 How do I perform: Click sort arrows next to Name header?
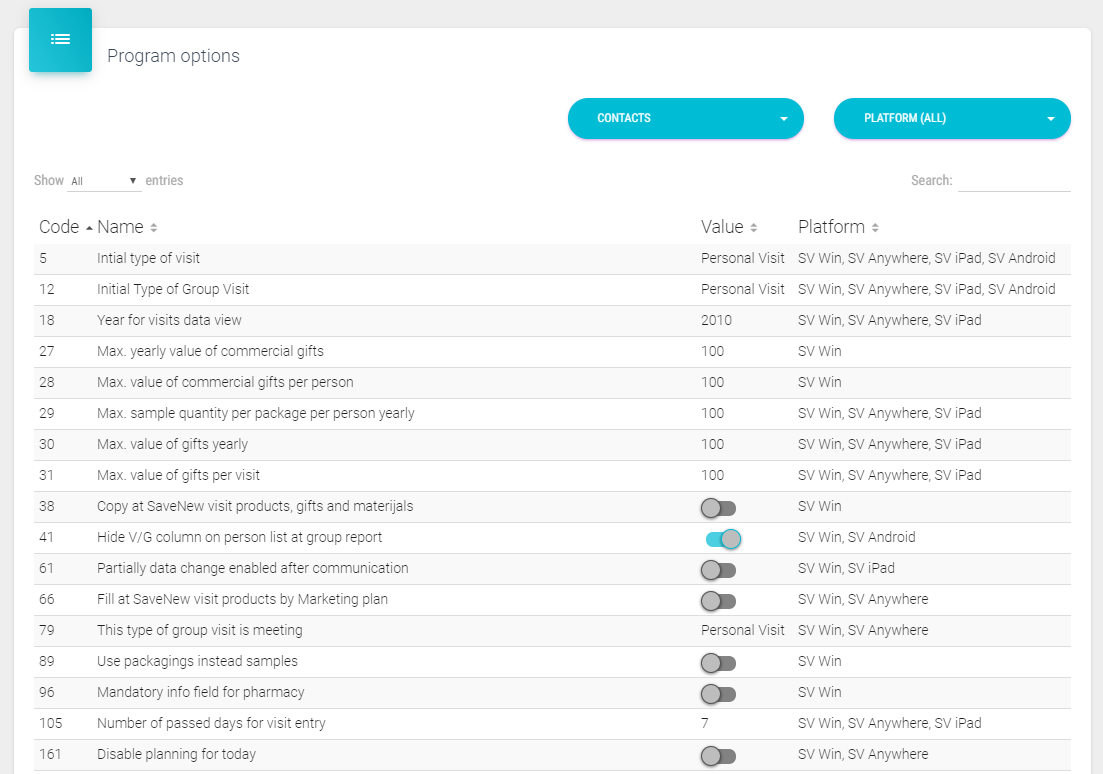(x=154, y=228)
